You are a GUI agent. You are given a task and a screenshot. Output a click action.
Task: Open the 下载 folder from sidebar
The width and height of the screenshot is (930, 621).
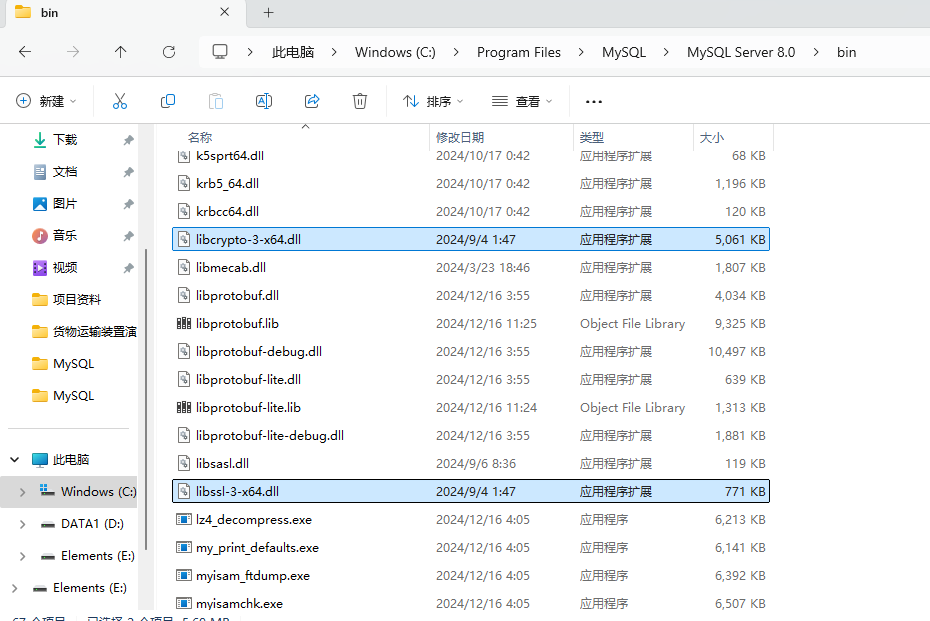pyautogui.click(x=66, y=139)
